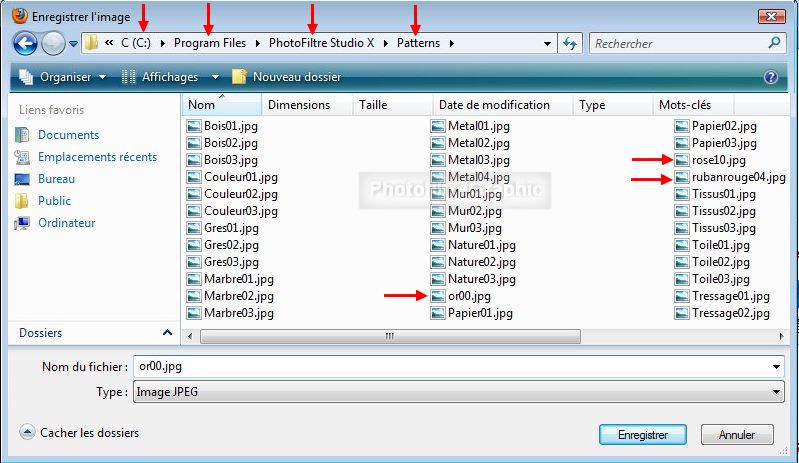Viewport: 799px width, 463px height.
Task: Click the help question mark icon
Action: coord(770,77)
